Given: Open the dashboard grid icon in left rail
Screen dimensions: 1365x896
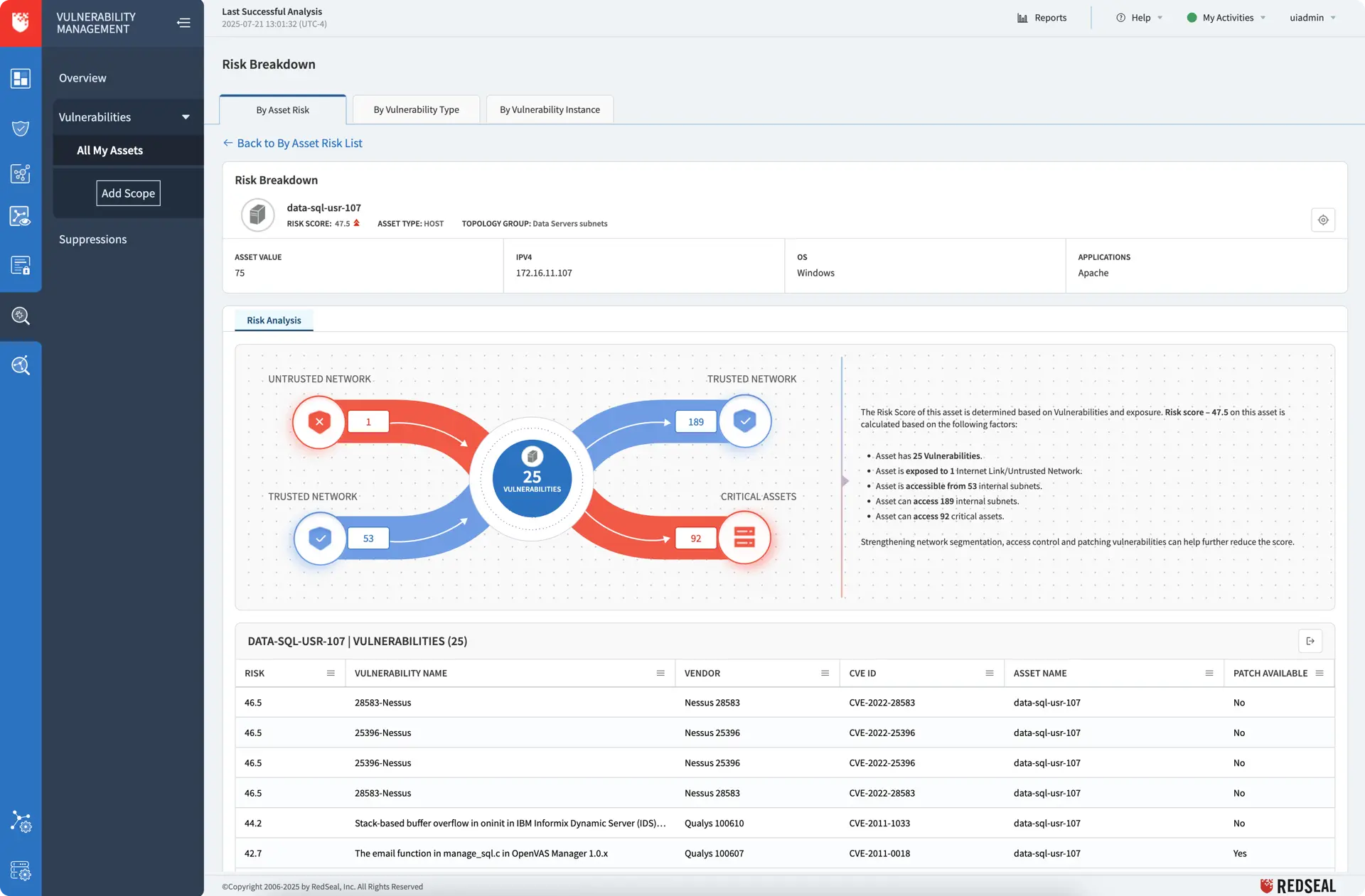Looking at the screenshot, I should (x=21, y=78).
